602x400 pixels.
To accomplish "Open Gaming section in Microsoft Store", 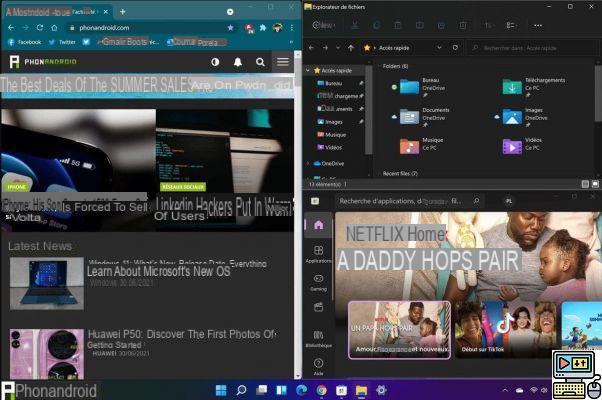I will (x=319, y=283).
